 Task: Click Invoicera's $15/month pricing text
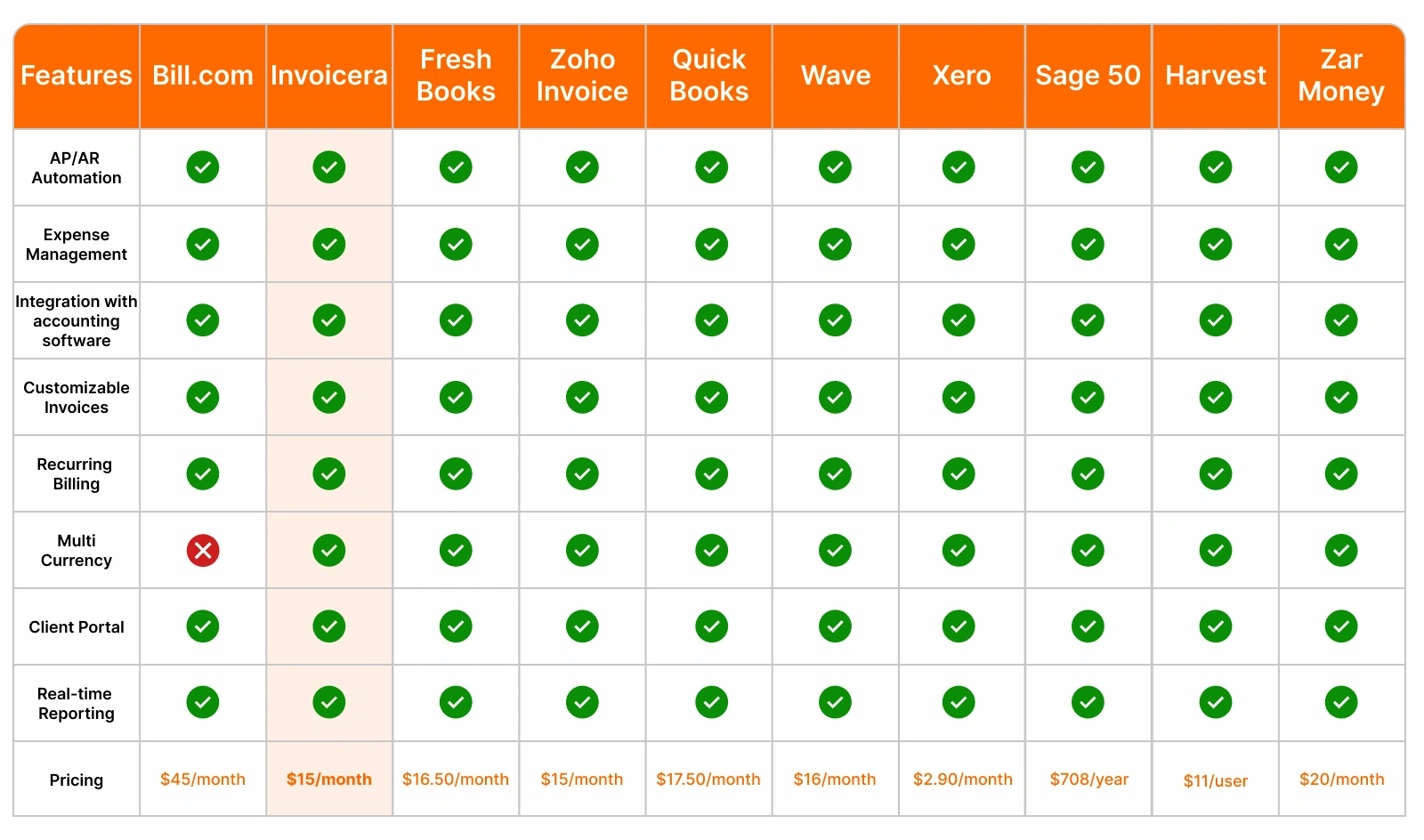[x=329, y=779]
